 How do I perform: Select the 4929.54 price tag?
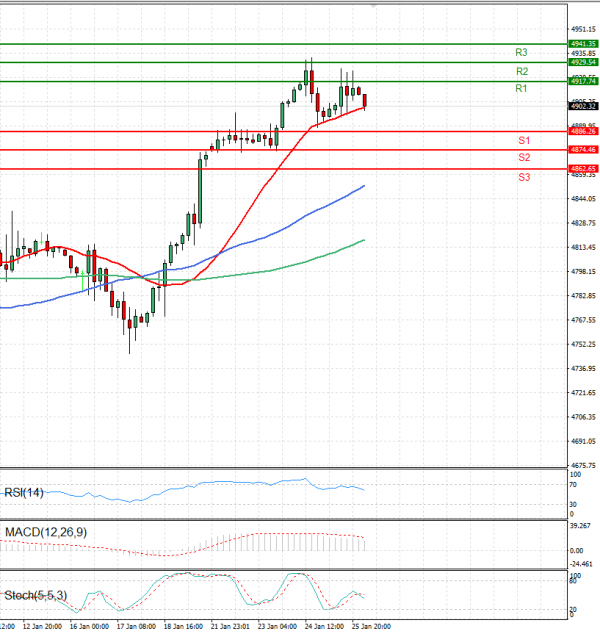583,62
